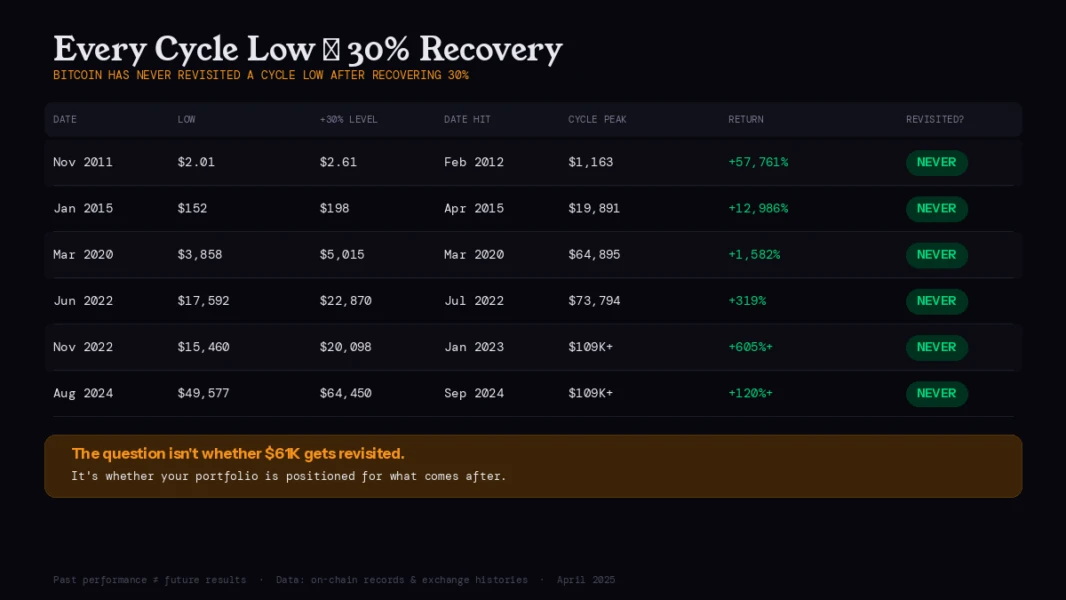Click the DATE HIT column header
The image size is (1066, 600).
point(467,120)
